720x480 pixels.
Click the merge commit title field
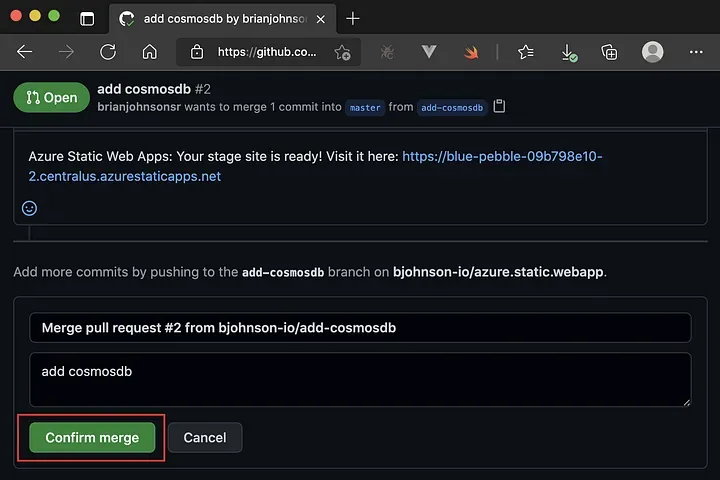click(360, 328)
